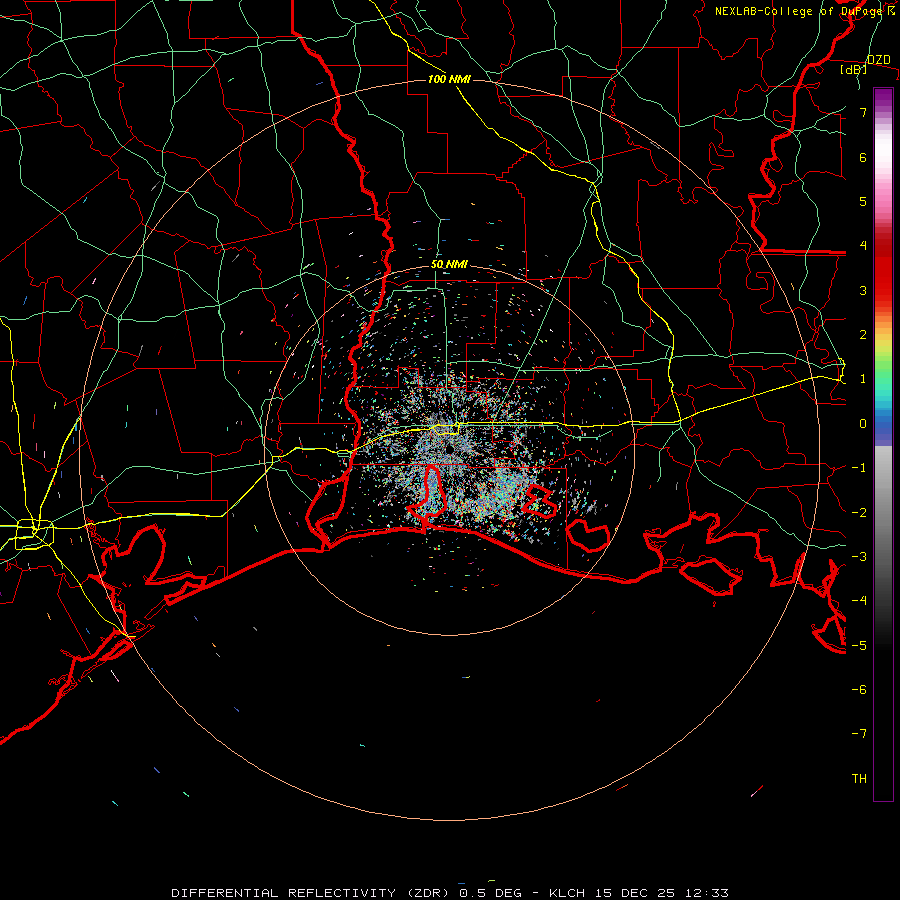Click the color scale value 2
The width and height of the screenshot is (900, 900).
coord(863,335)
